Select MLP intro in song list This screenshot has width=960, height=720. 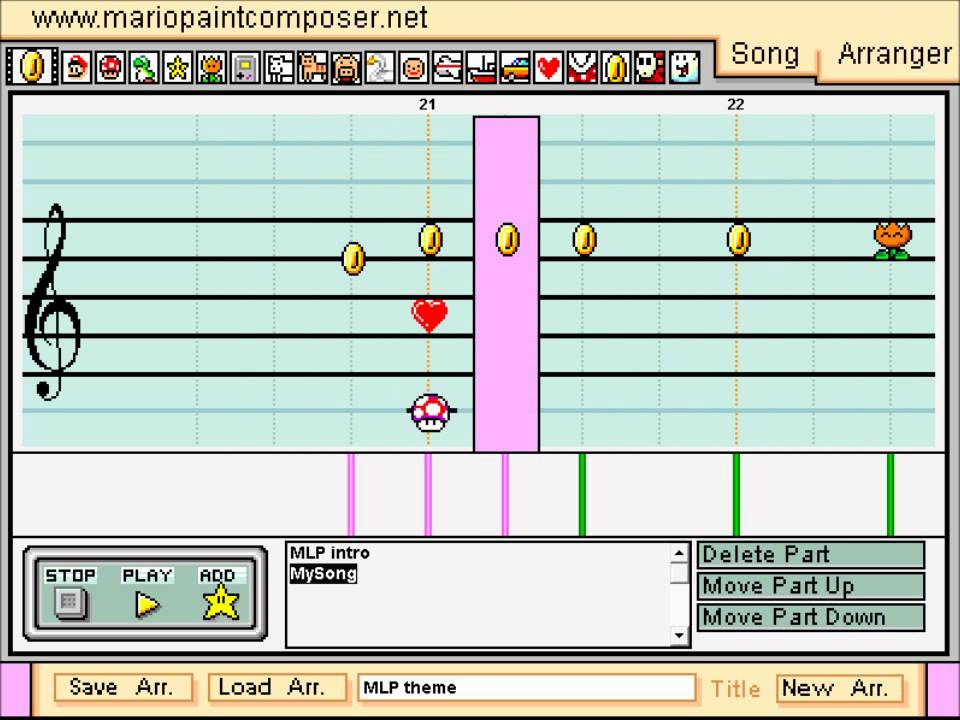coord(330,553)
